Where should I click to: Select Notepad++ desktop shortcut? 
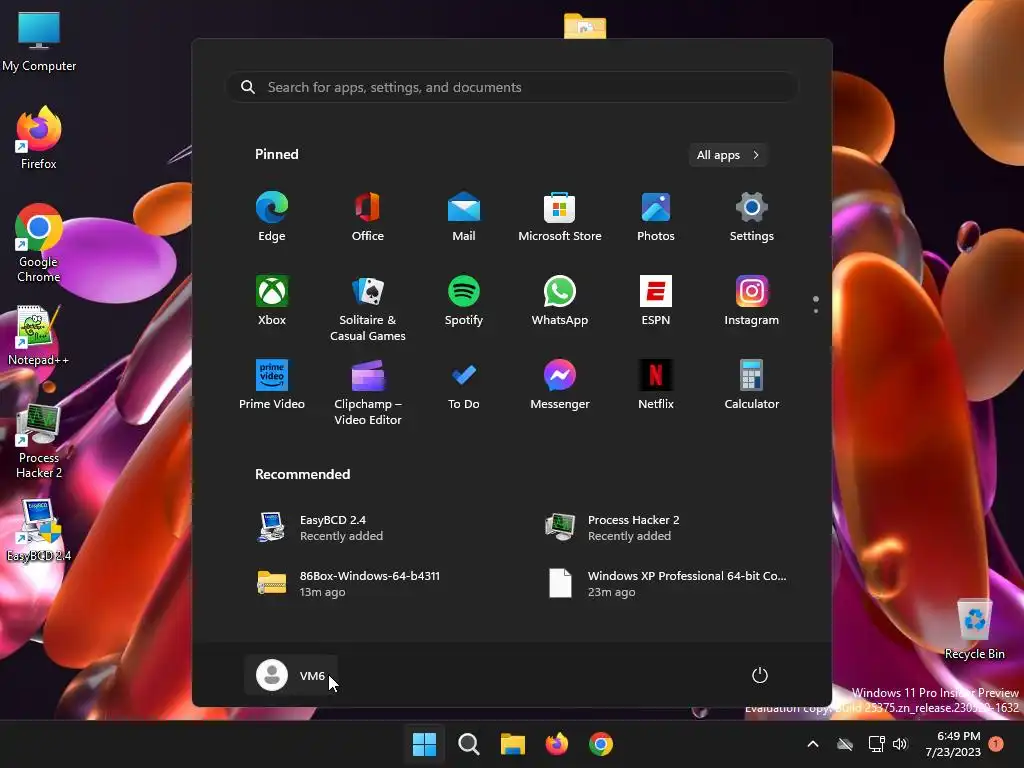click(x=39, y=335)
